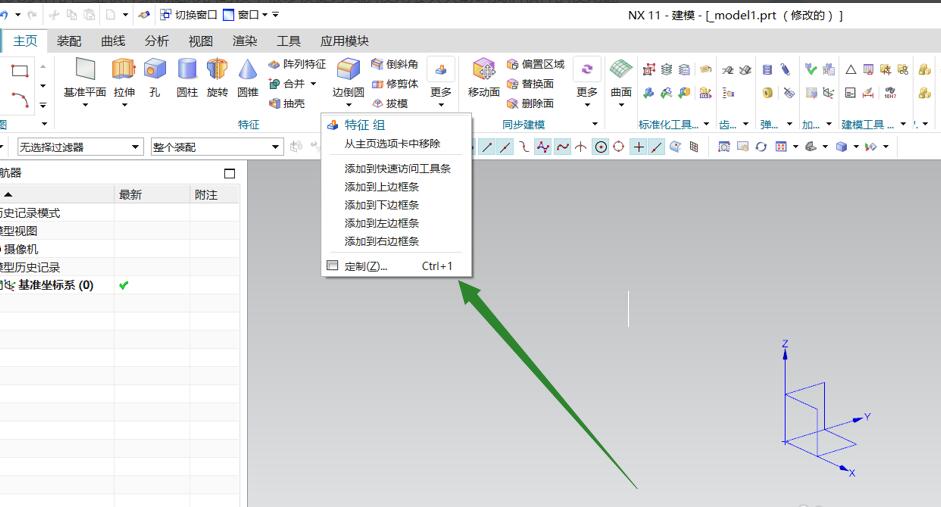
Task: Click the undo arrow in quick access toolbar
Action: tap(4, 14)
